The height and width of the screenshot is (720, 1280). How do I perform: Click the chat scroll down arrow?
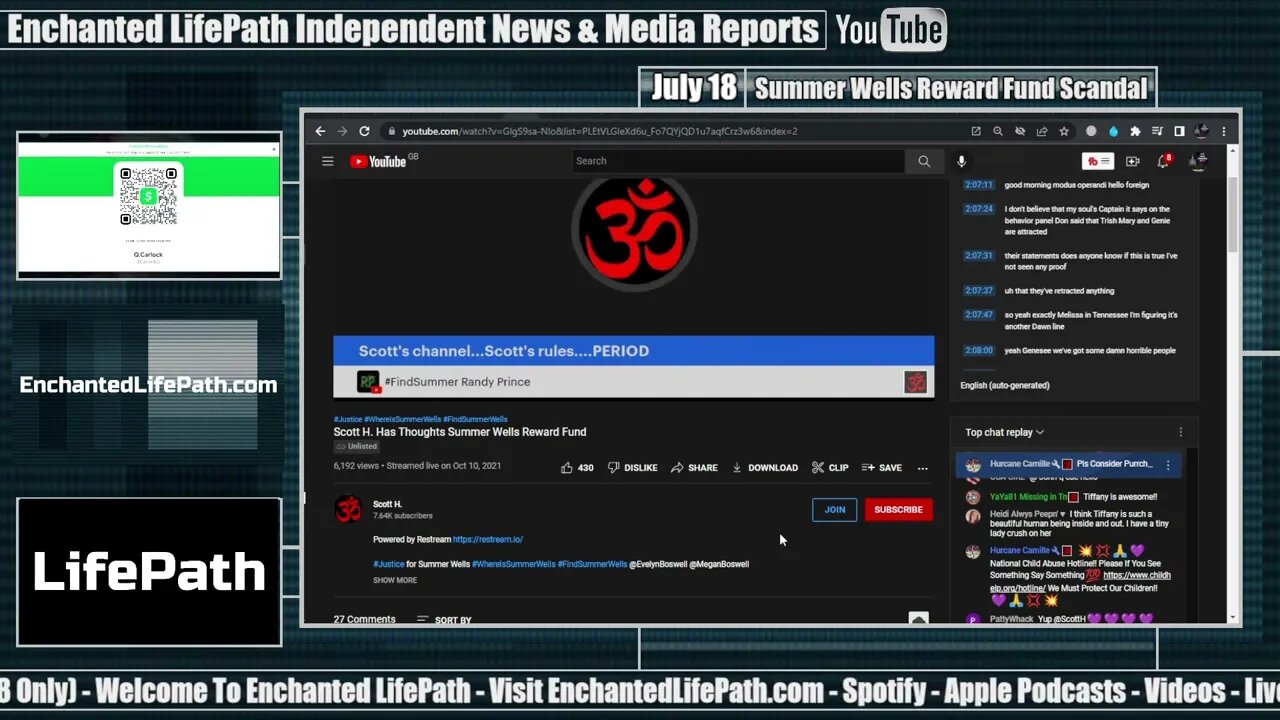918,619
